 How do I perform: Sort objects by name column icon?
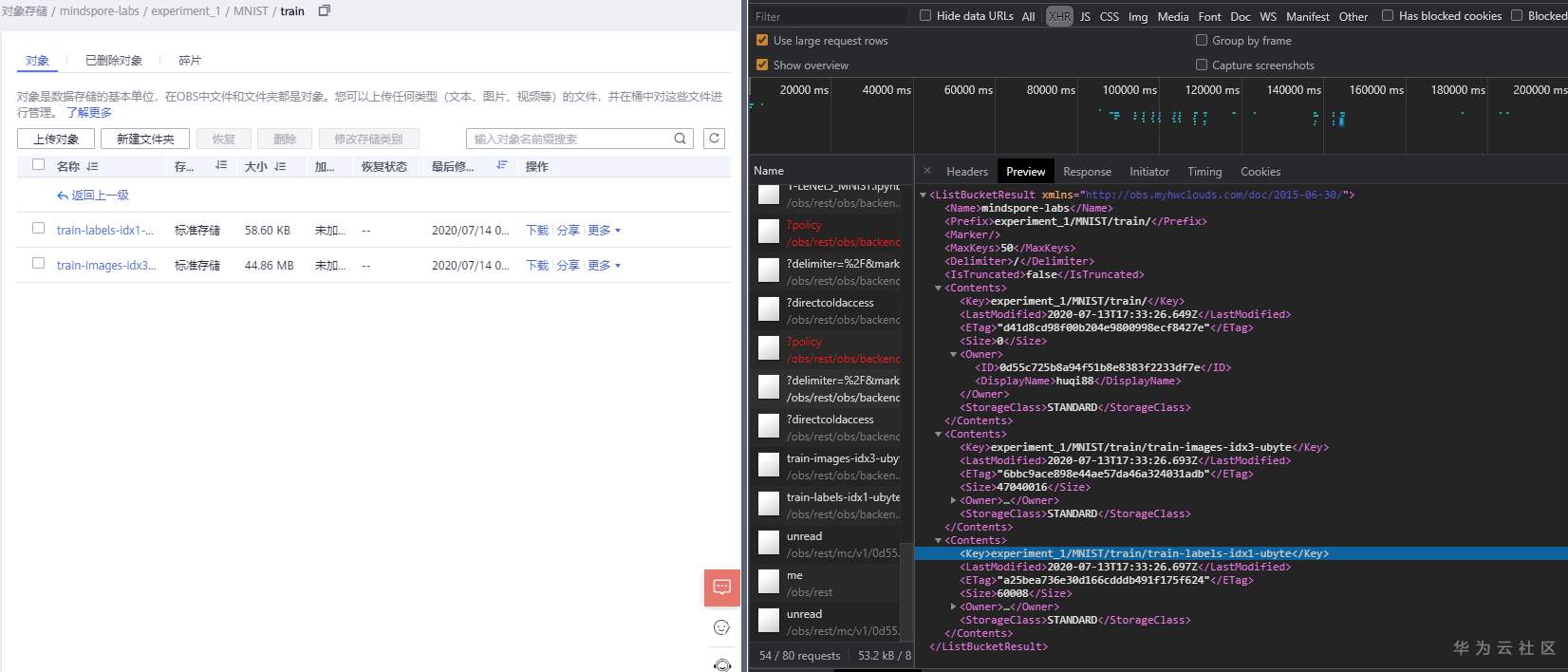[92, 166]
